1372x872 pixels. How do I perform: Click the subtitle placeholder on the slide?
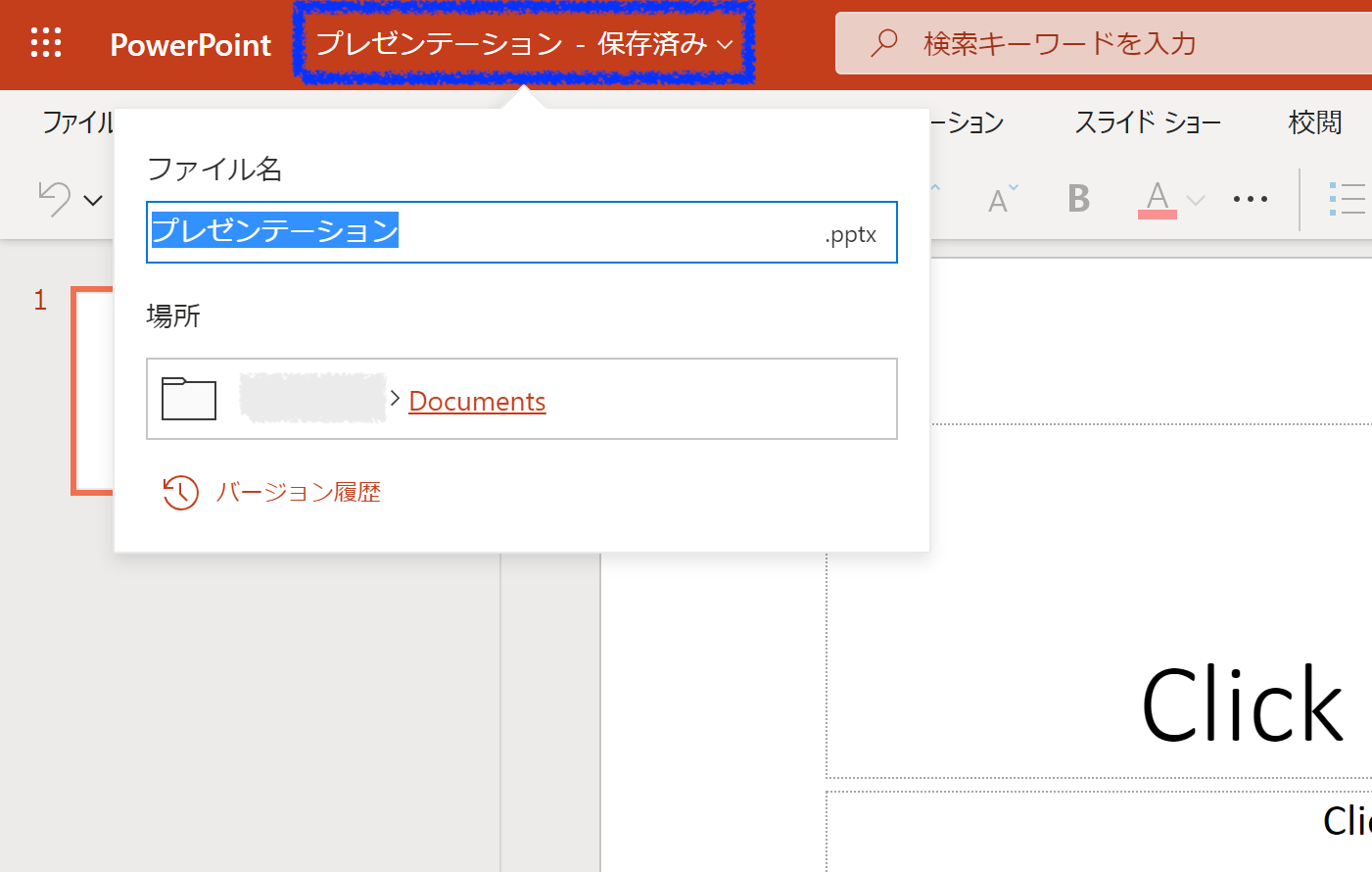1099,832
